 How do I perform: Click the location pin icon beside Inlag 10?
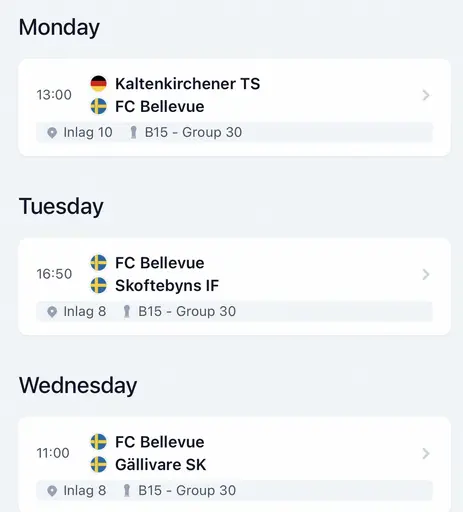tap(52, 133)
